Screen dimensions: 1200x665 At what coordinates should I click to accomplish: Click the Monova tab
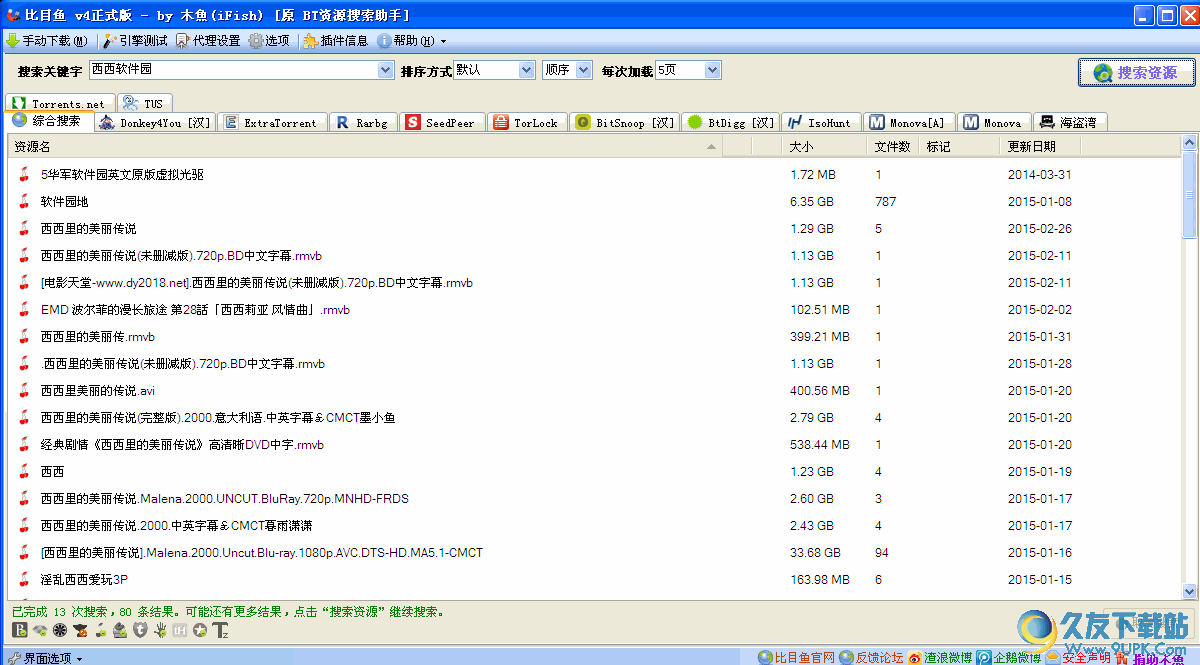pyautogui.click(x=994, y=122)
